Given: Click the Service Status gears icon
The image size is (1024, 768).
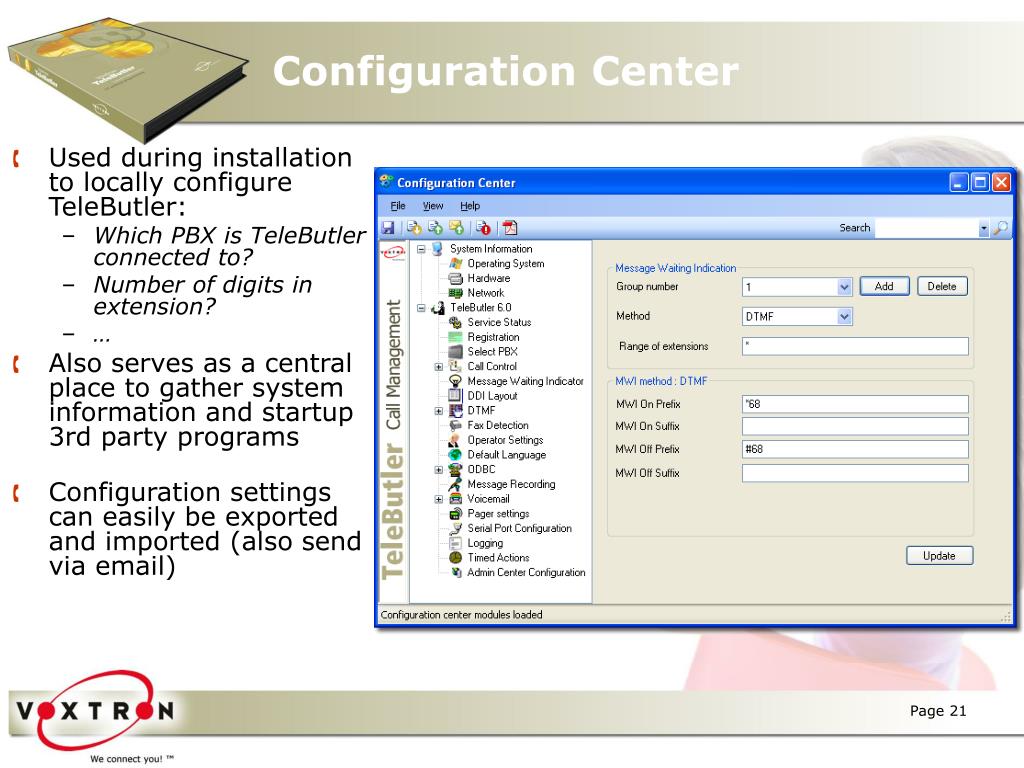Looking at the screenshot, I should coord(456,323).
